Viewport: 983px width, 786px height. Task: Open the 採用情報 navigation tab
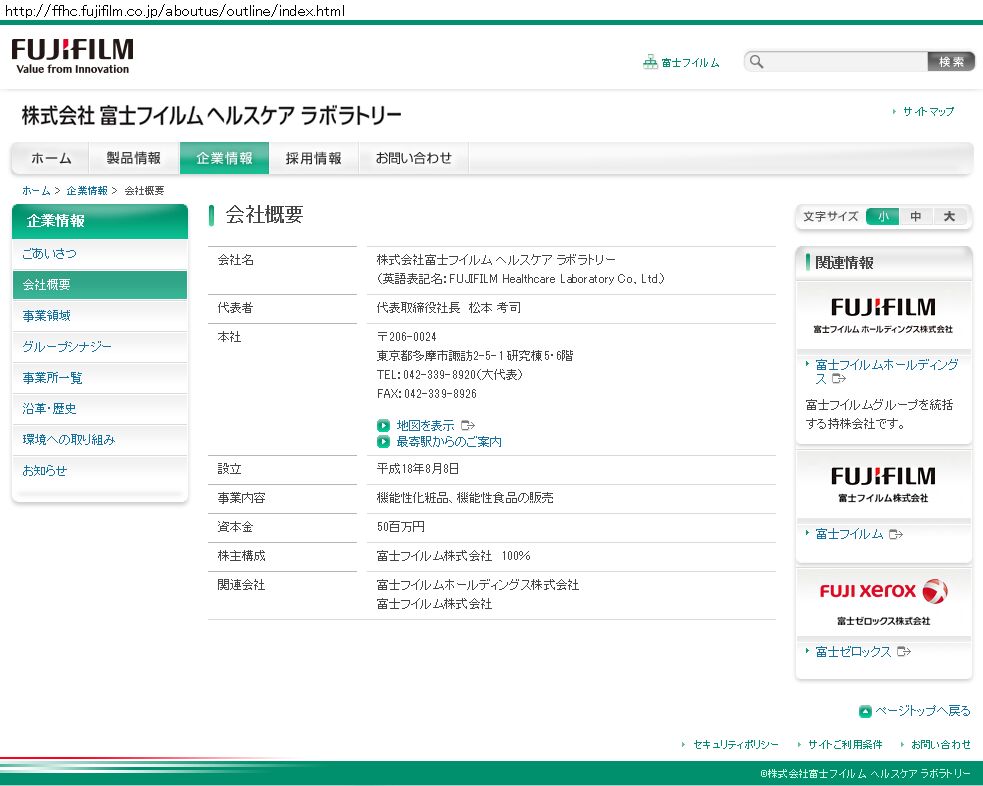[313, 158]
